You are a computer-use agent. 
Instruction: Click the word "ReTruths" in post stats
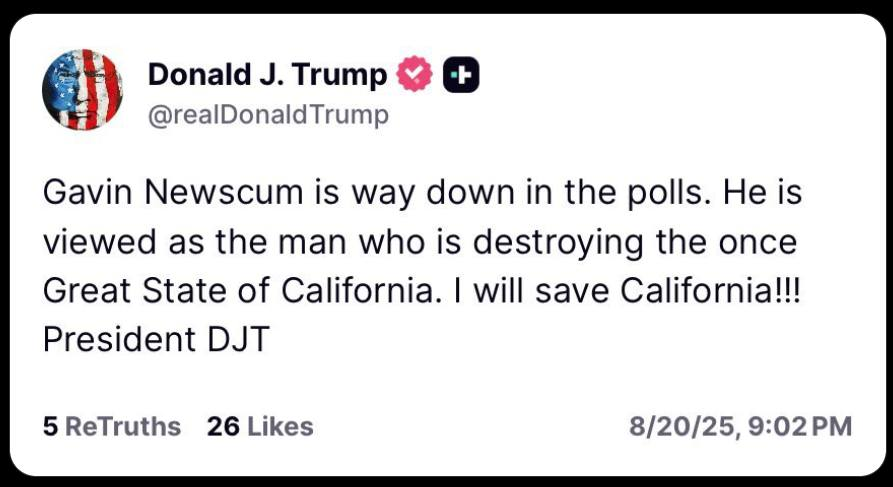[123, 427]
